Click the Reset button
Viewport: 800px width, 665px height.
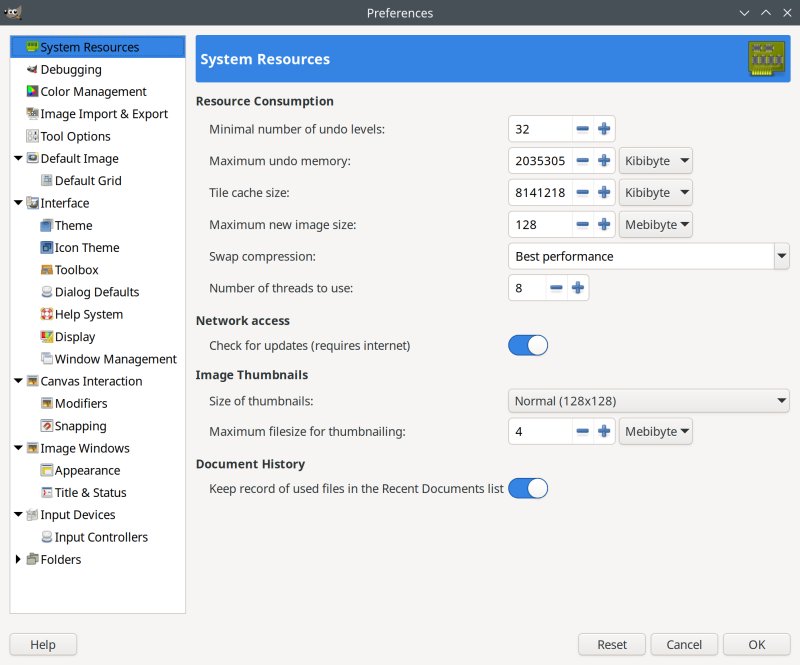(612, 645)
